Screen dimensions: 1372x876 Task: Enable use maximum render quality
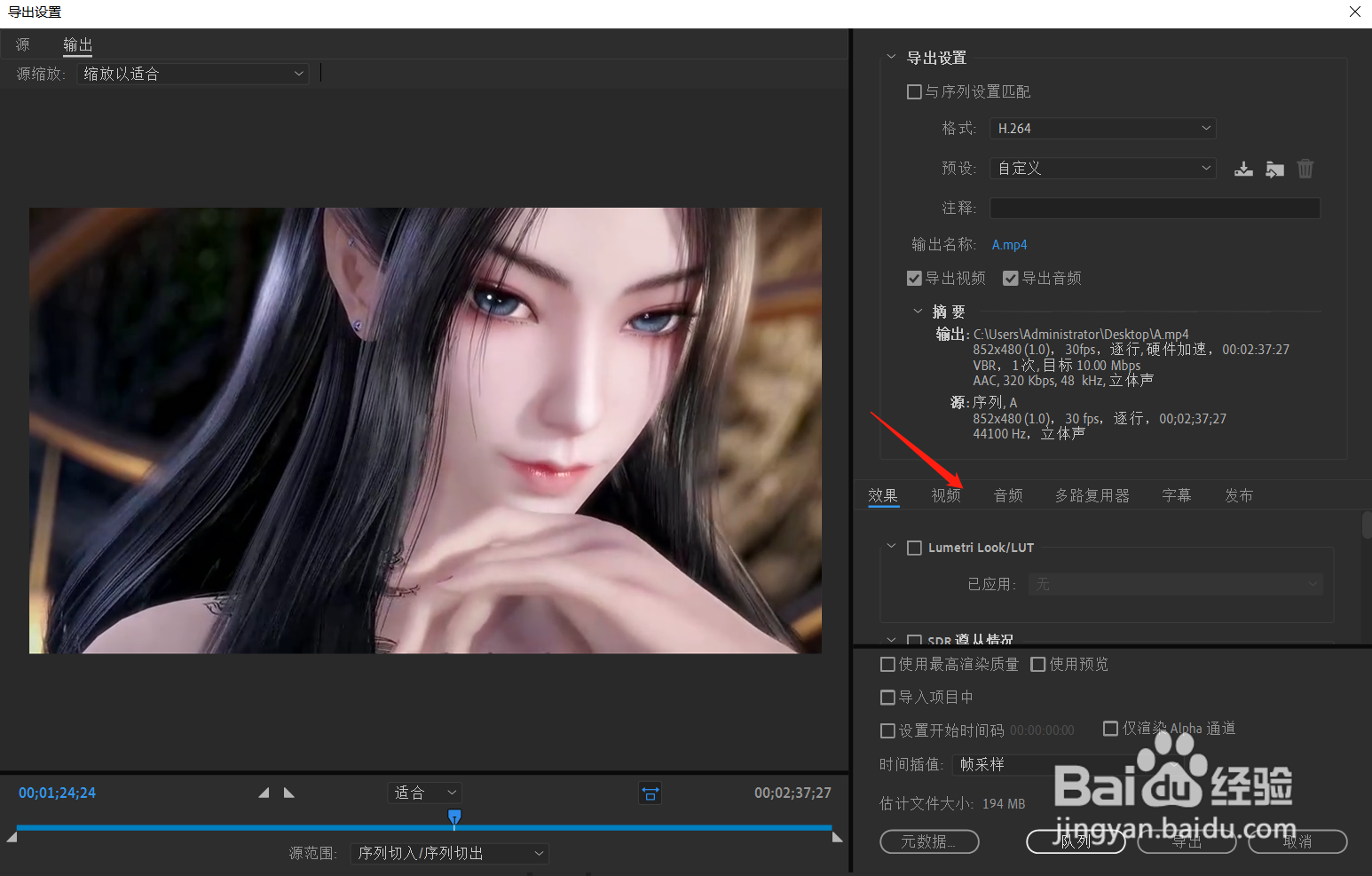(887, 664)
